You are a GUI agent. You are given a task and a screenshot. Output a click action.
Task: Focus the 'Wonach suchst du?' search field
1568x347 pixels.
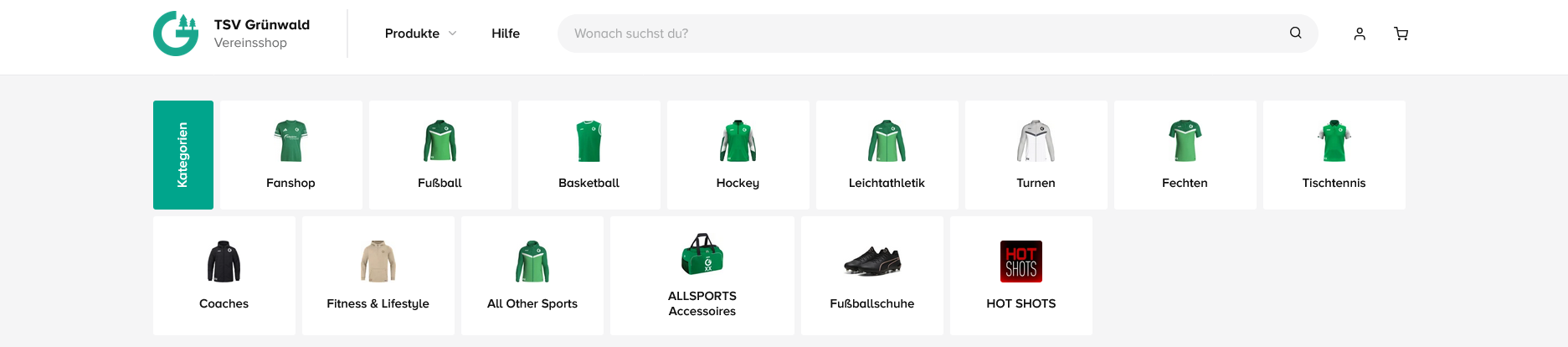coord(921,34)
